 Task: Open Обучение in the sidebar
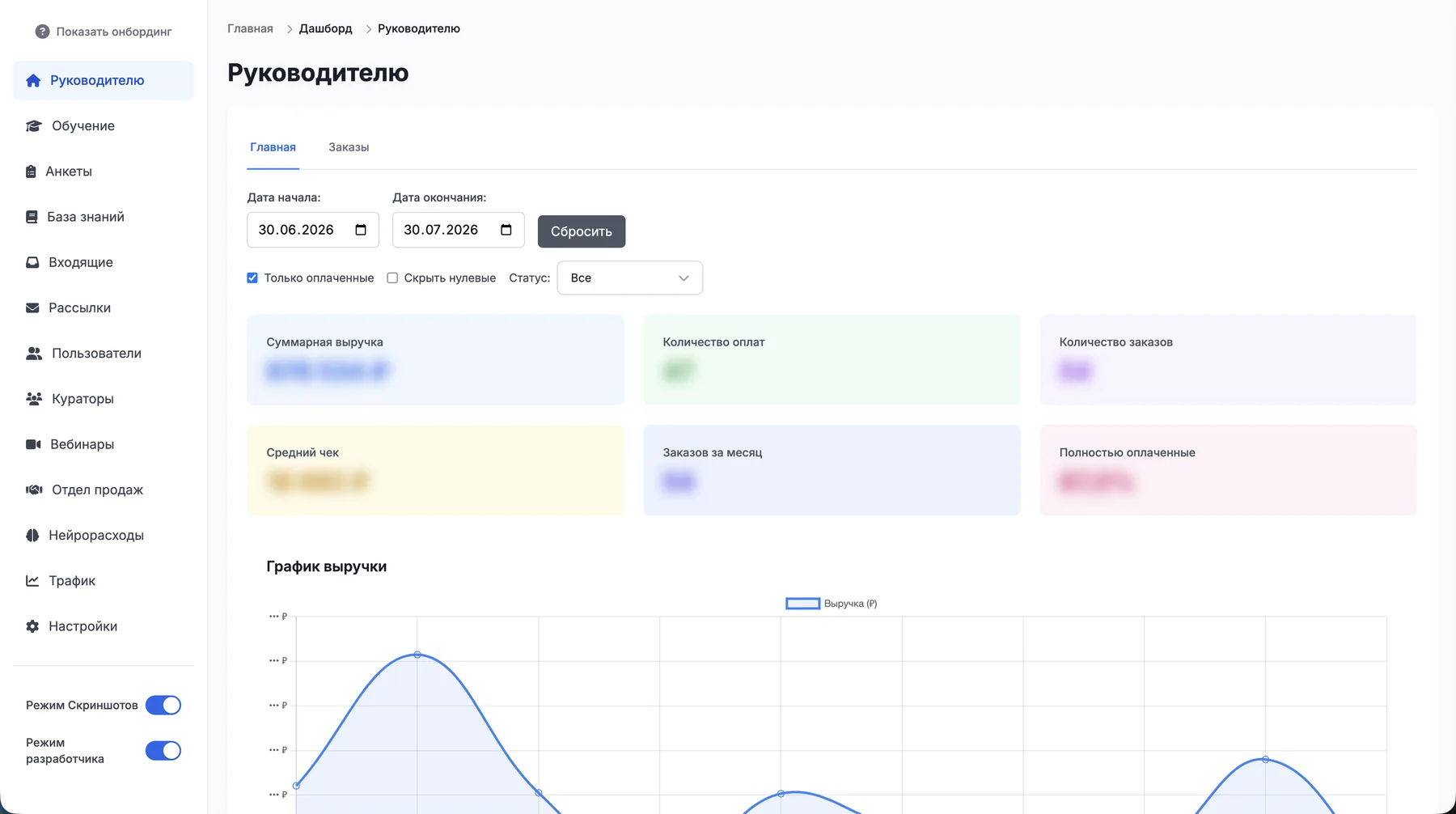pos(104,126)
